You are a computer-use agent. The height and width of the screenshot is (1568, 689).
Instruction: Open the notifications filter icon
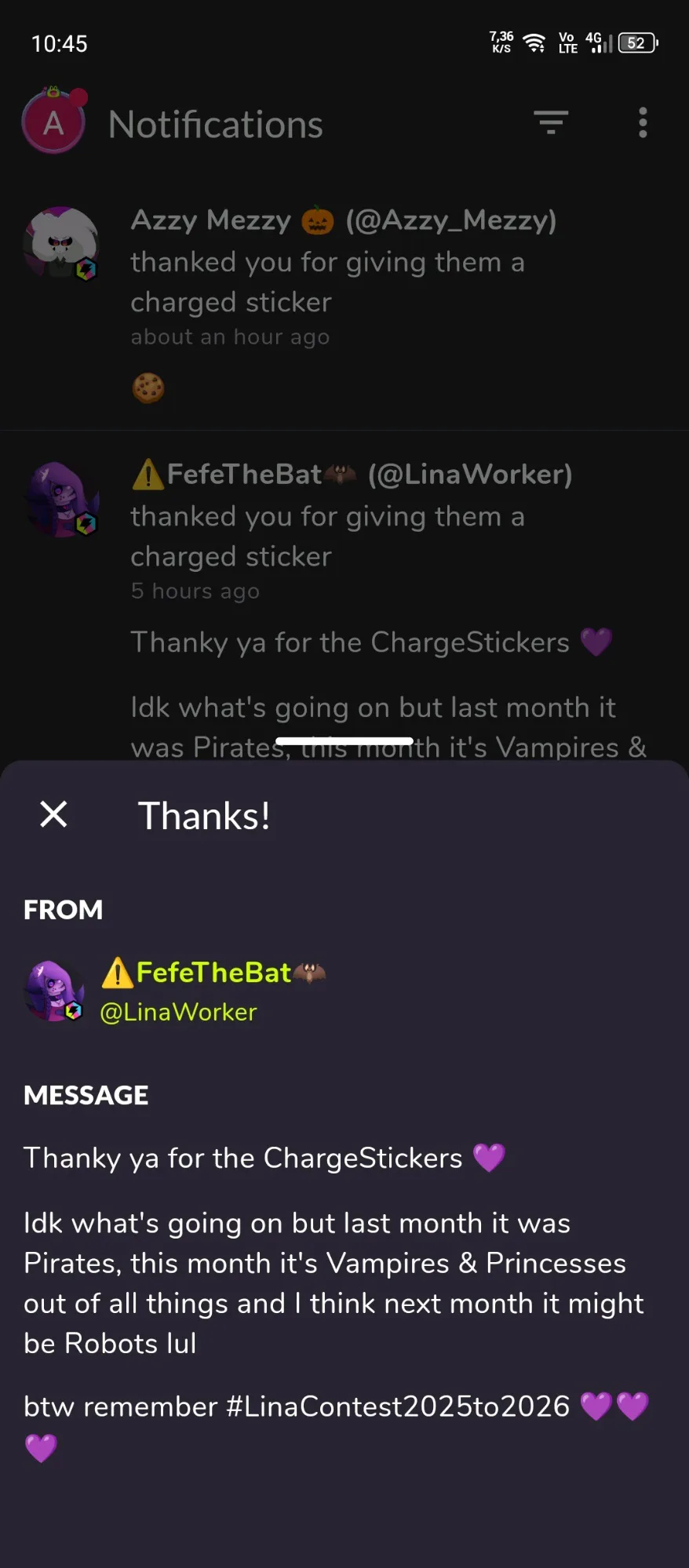551,122
